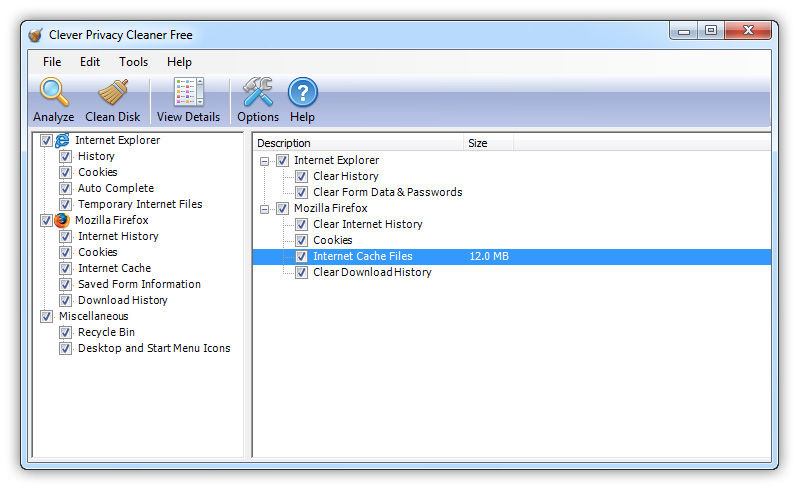The image size is (799, 490).
Task: Uncheck the Miscellaneous group checkbox
Action: (x=46, y=316)
